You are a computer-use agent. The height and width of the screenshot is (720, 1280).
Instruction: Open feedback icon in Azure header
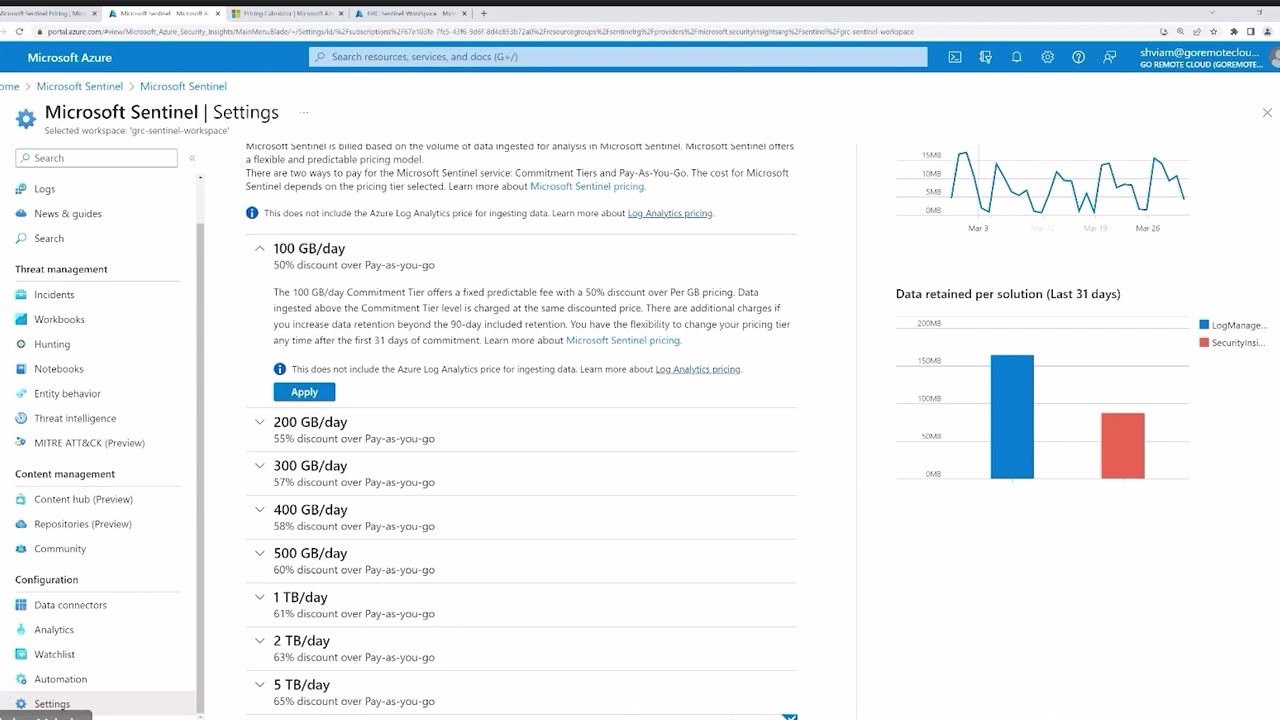[1109, 57]
